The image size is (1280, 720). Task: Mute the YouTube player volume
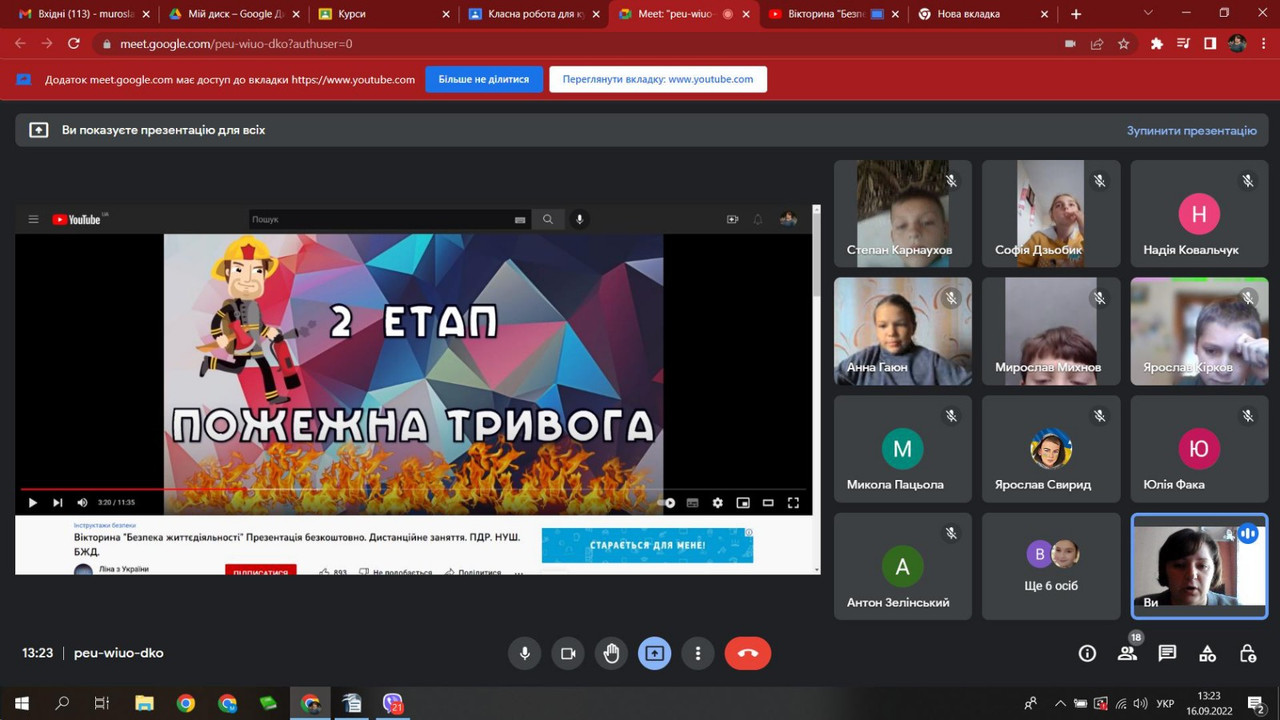point(83,503)
